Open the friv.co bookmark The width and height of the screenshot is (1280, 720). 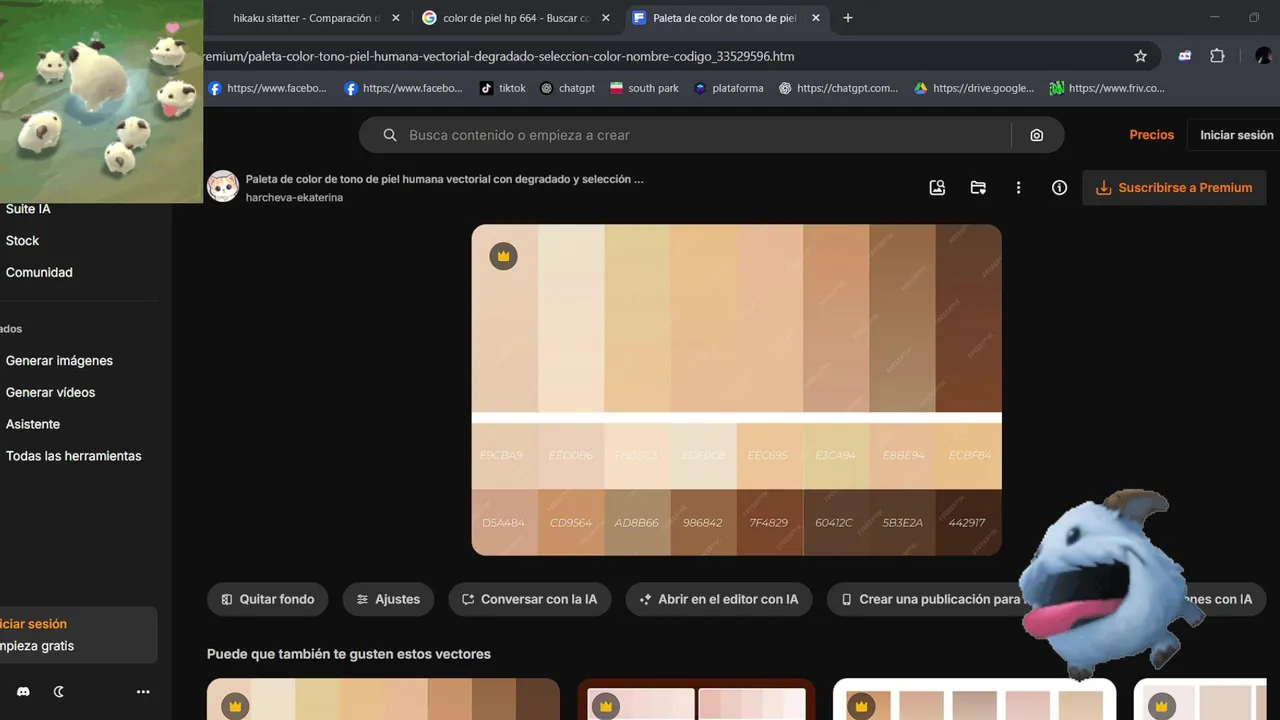pos(1107,88)
